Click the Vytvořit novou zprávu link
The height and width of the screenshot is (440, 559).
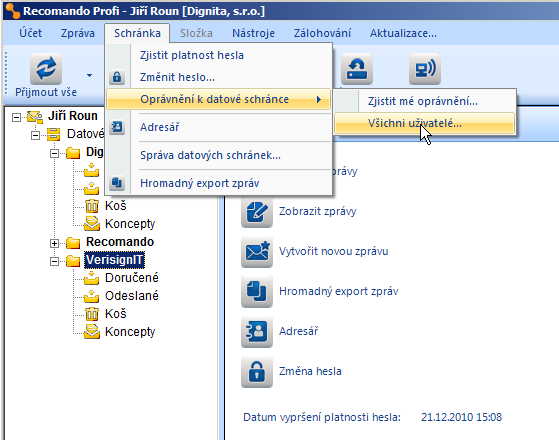pyautogui.click(x=333, y=251)
